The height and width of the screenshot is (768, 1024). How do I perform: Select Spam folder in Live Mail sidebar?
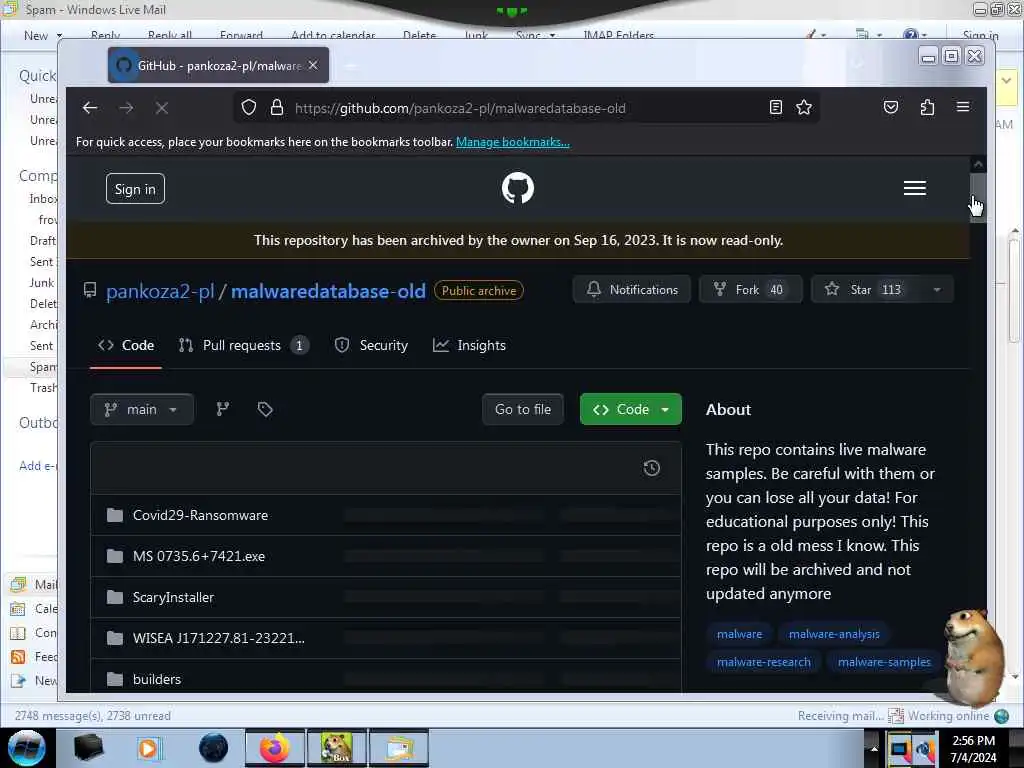(x=42, y=367)
